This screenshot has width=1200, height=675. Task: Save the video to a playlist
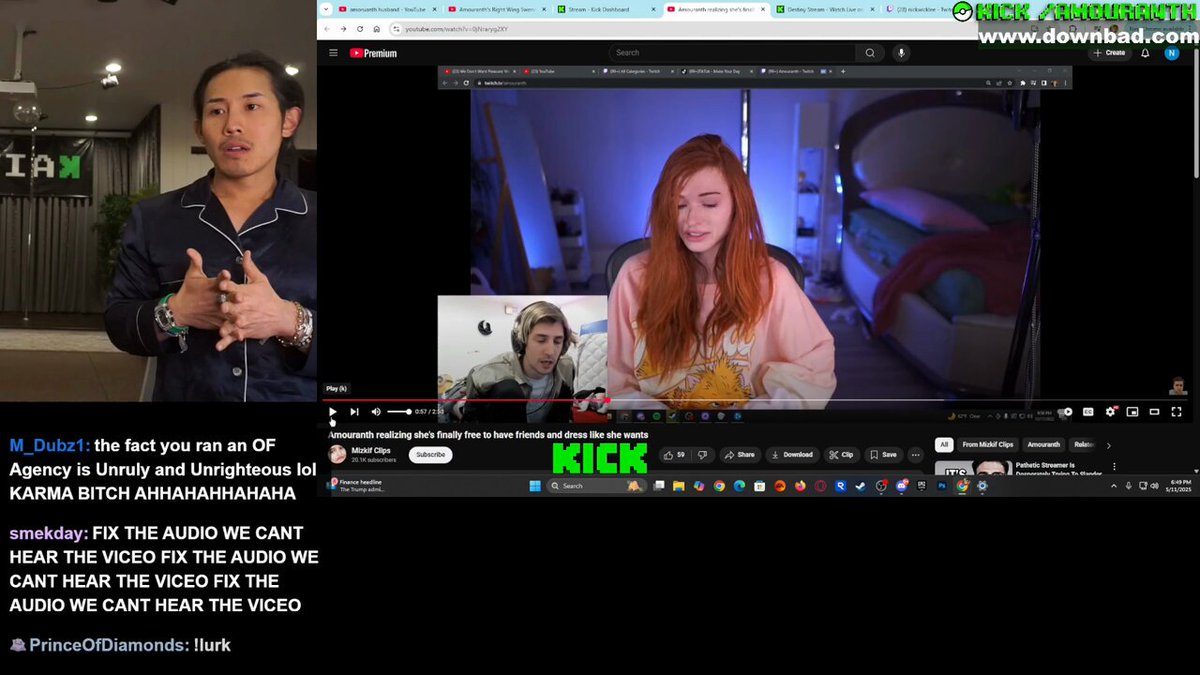[883, 454]
